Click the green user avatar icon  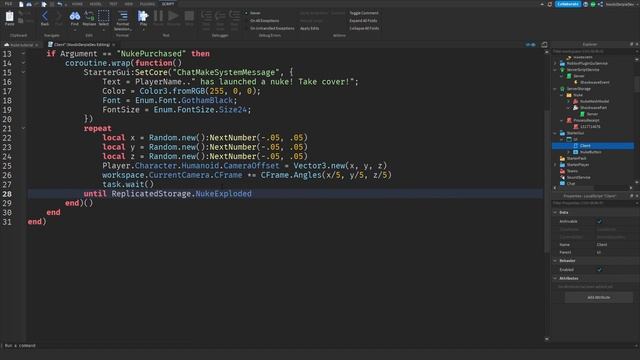[x=593, y=4]
